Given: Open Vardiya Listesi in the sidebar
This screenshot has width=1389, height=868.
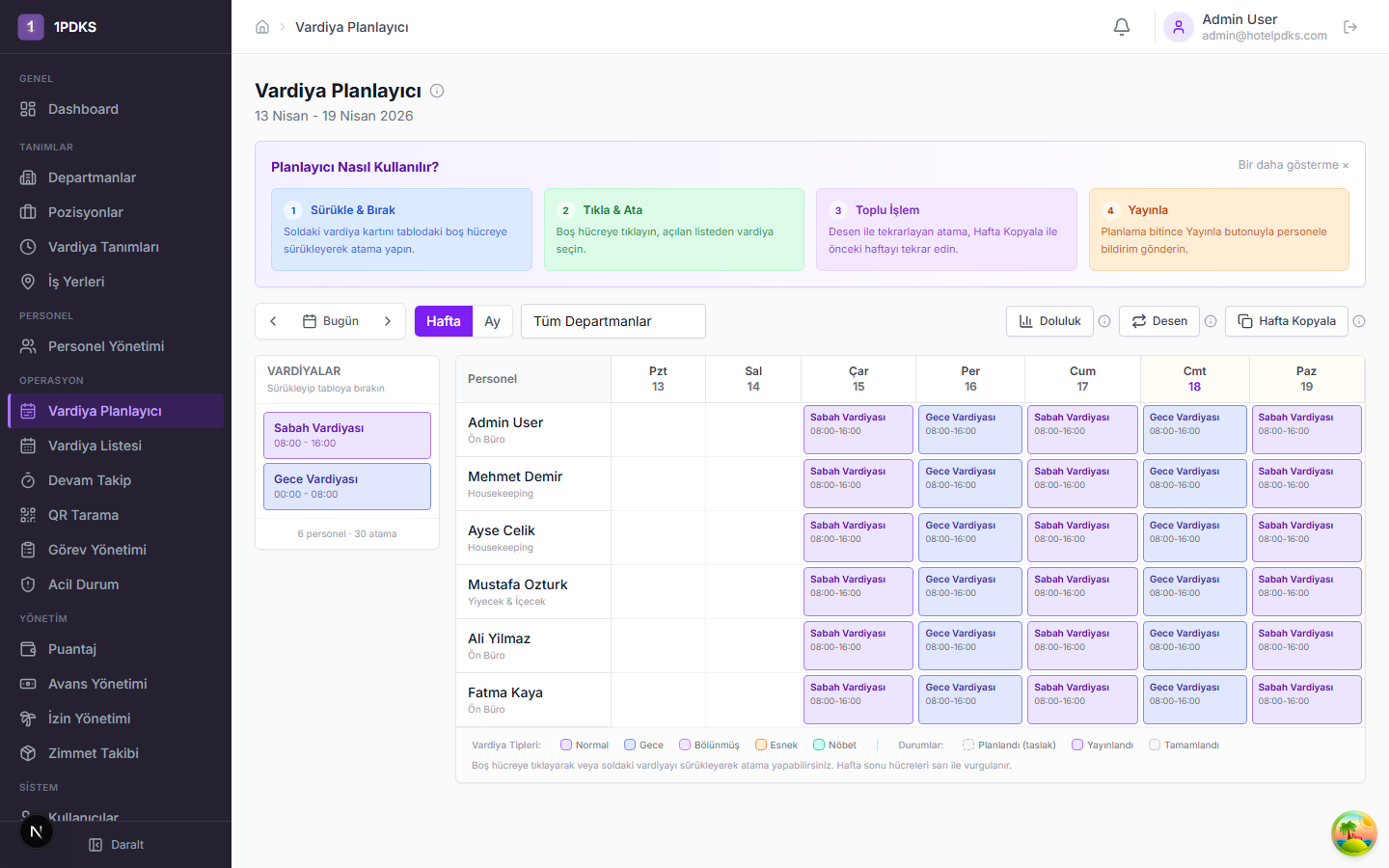Looking at the screenshot, I should [x=95, y=446].
